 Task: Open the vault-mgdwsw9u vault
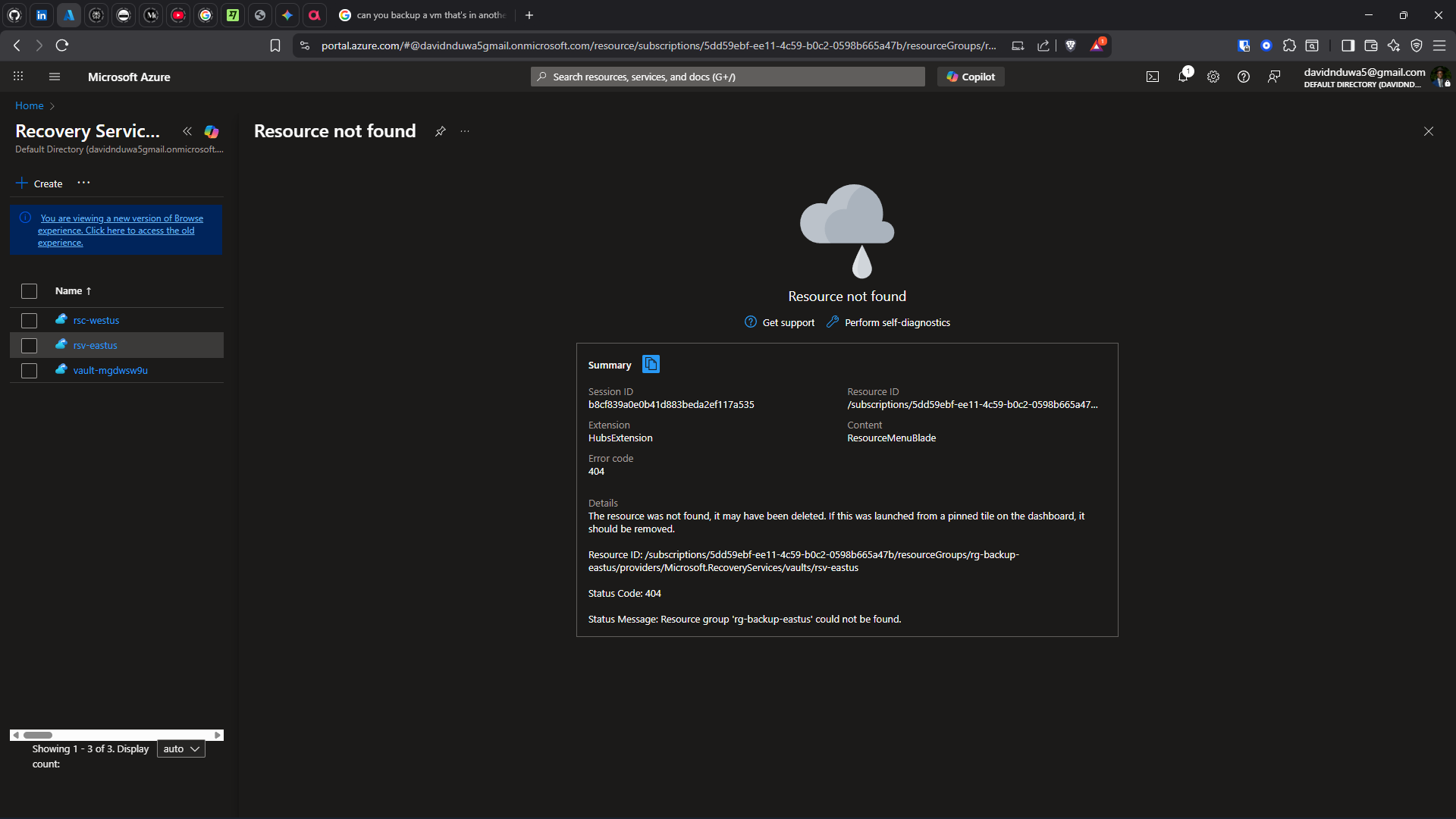(x=111, y=371)
